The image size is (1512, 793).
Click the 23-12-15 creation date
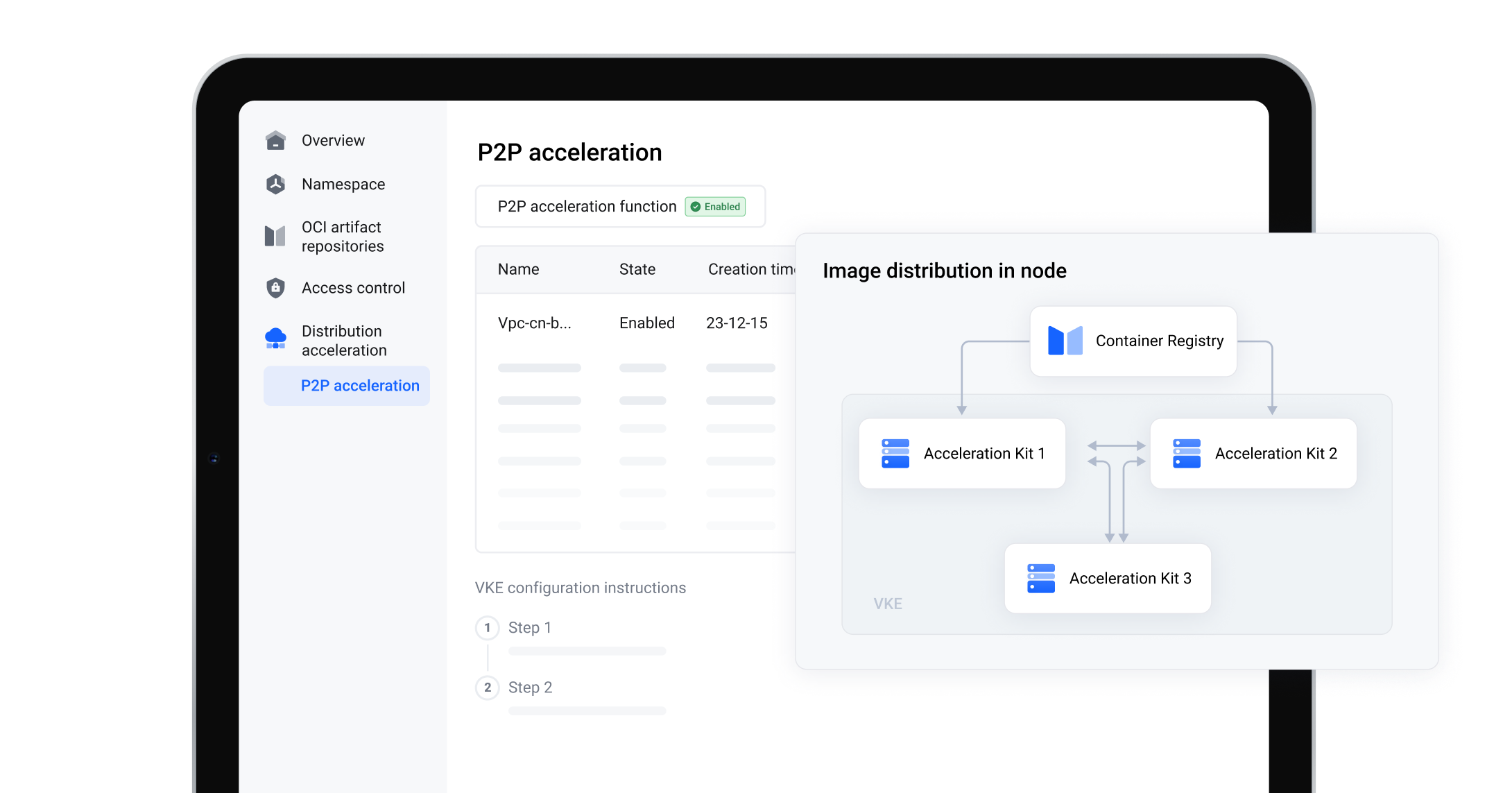(x=737, y=323)
